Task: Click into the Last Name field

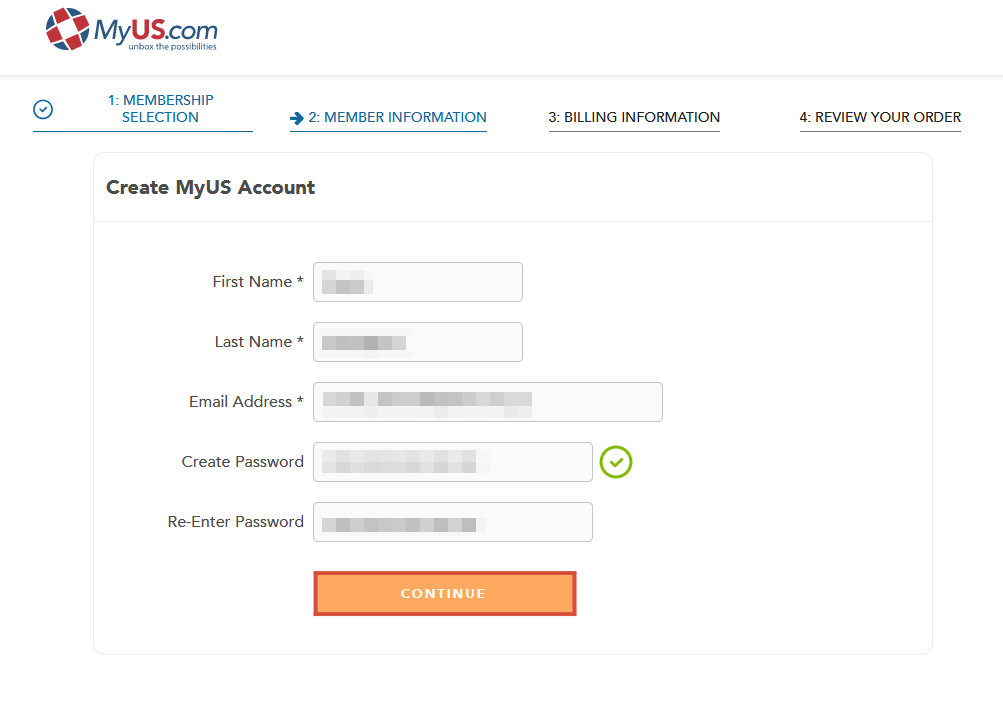Action: tap(418, 342)
